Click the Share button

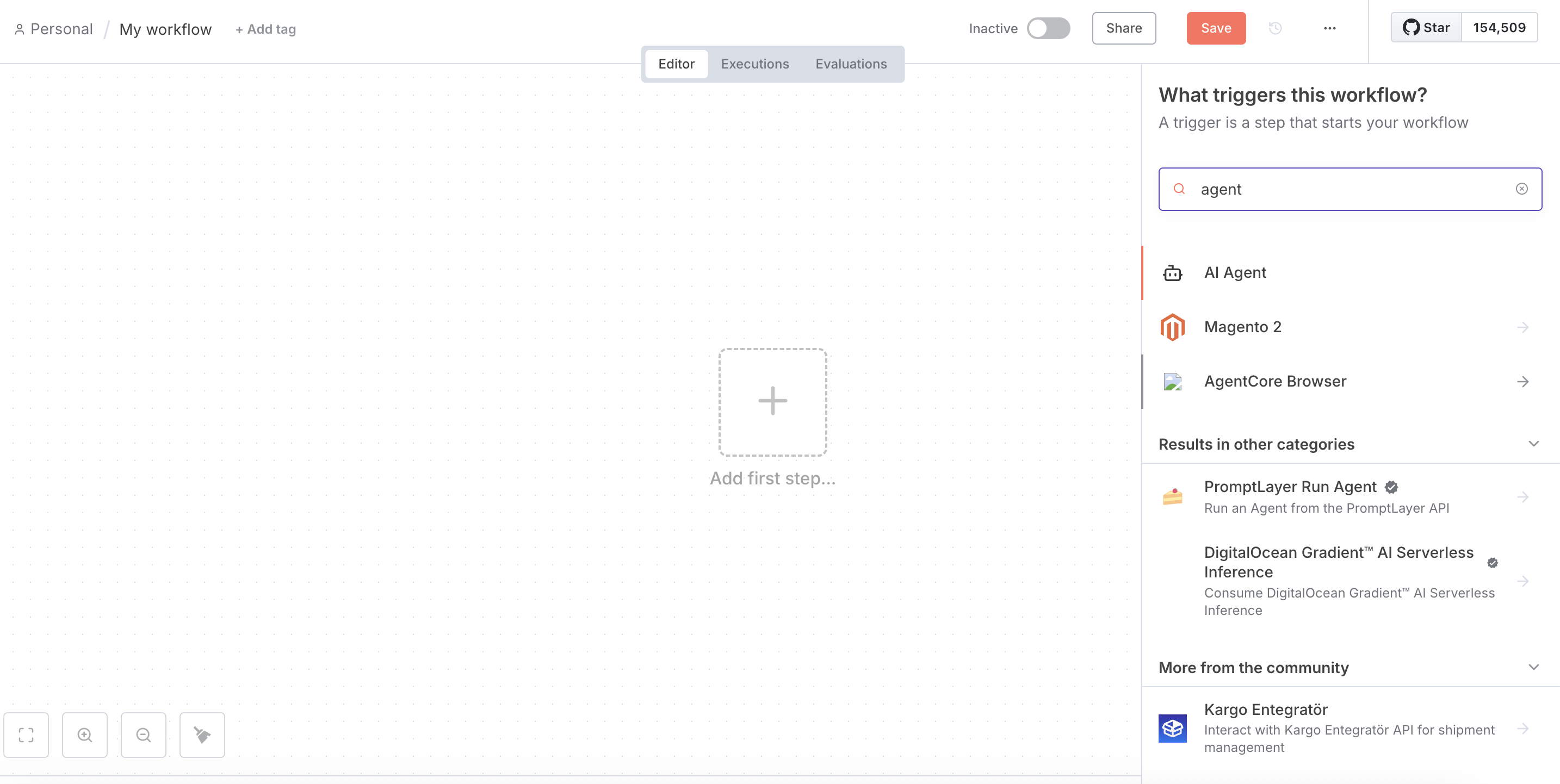tap(1123, 28)
